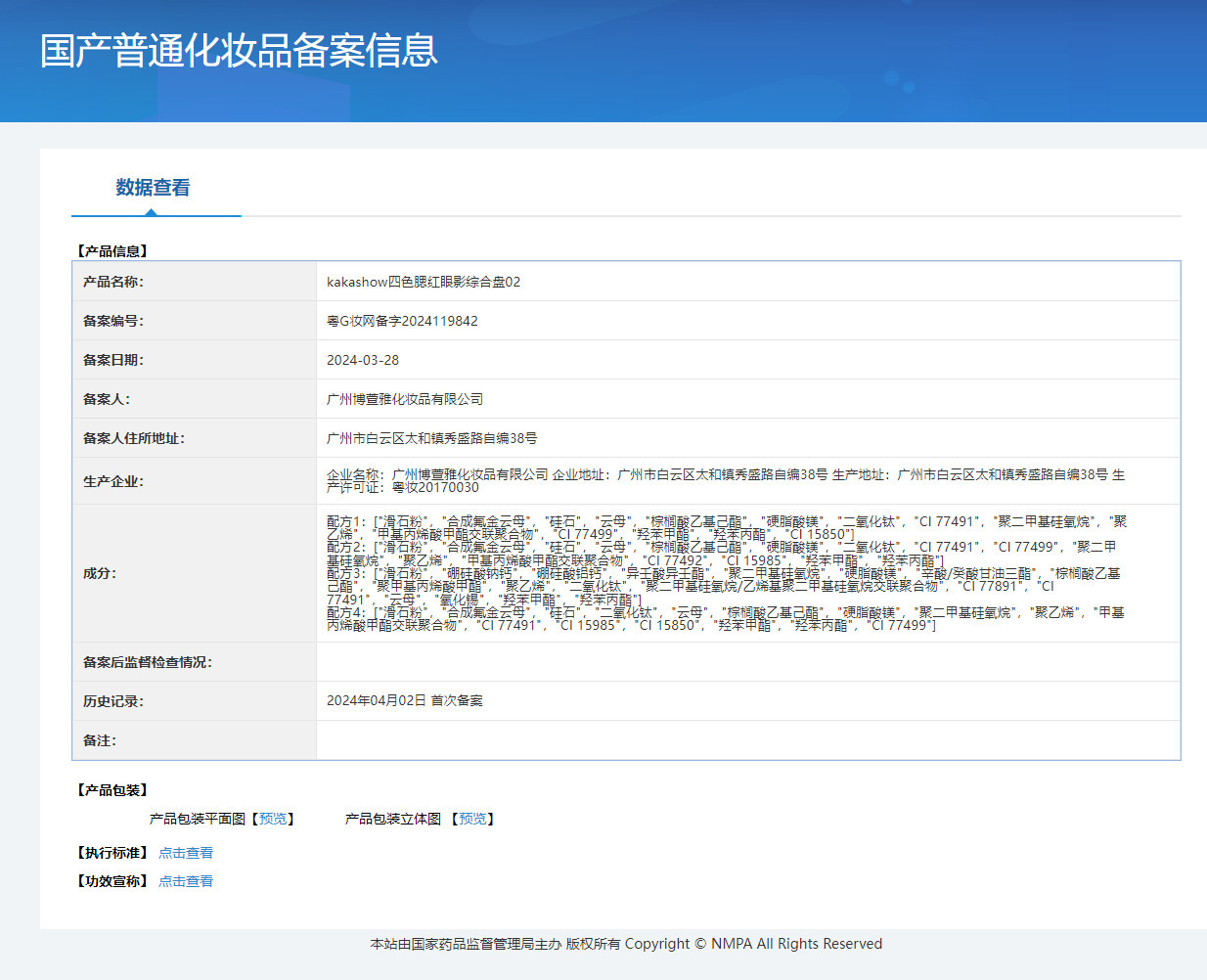Preview the 产品包装立体图 image

tap(472, 819)
